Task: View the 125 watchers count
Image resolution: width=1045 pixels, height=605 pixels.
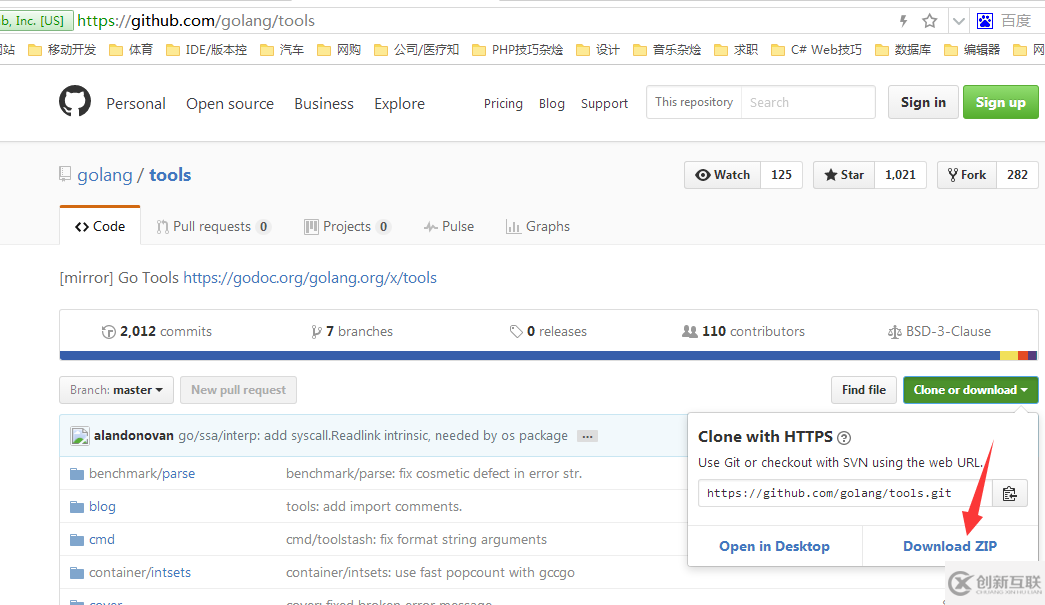Action: click(x=781, y=175)
